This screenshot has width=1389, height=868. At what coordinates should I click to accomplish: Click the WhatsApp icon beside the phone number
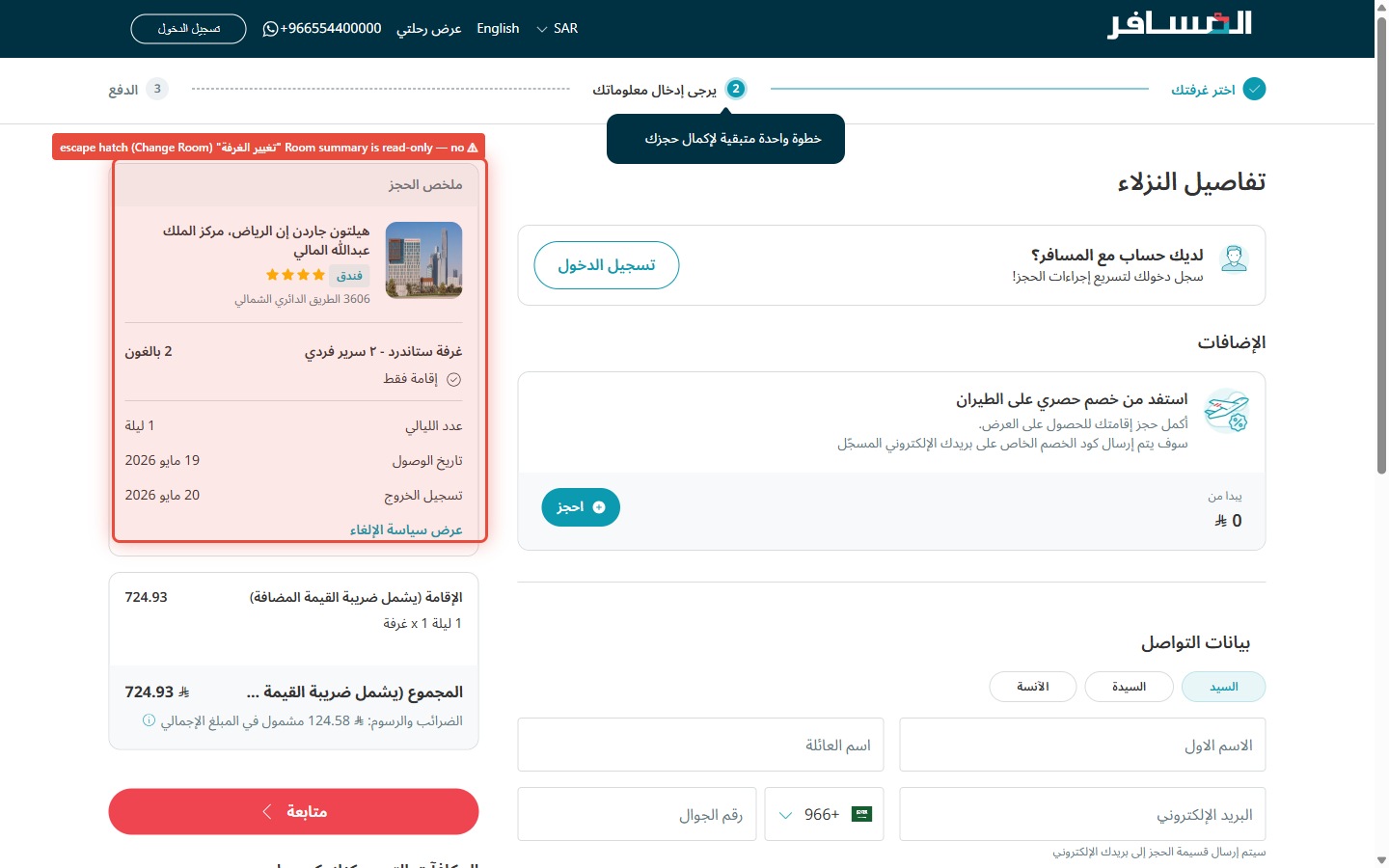coord(270,29)
